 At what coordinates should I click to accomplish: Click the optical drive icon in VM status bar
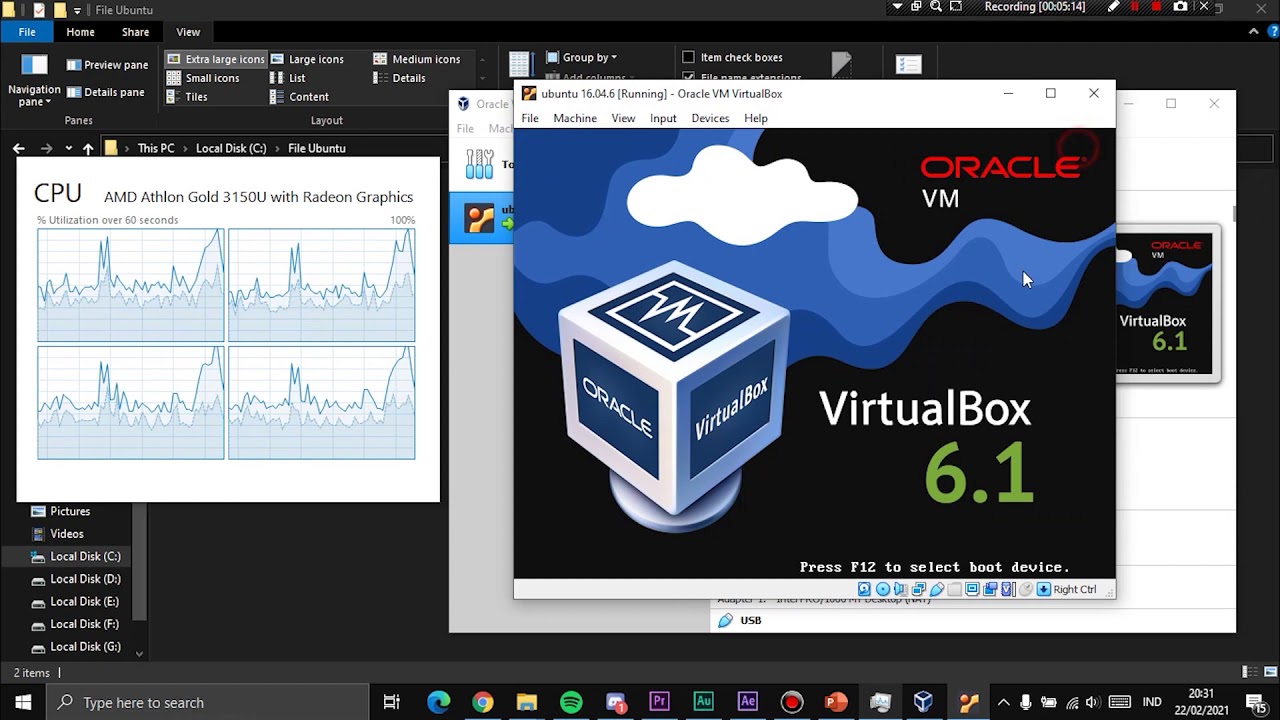(x=883, y=589)
